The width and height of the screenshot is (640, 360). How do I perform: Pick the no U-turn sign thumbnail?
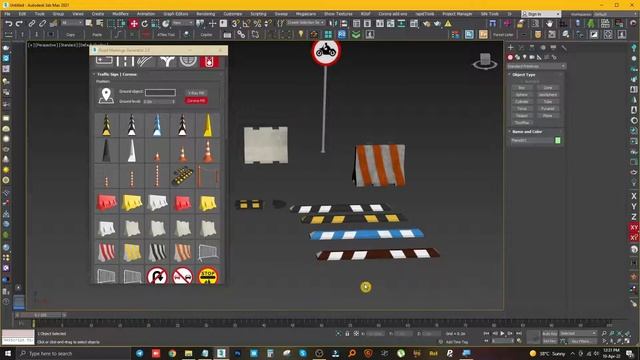pos(157,276)
